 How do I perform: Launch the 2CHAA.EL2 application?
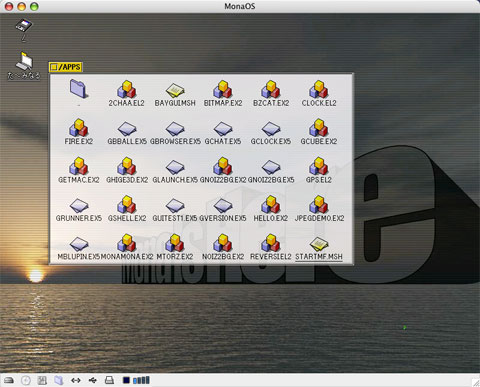[127, 89]
